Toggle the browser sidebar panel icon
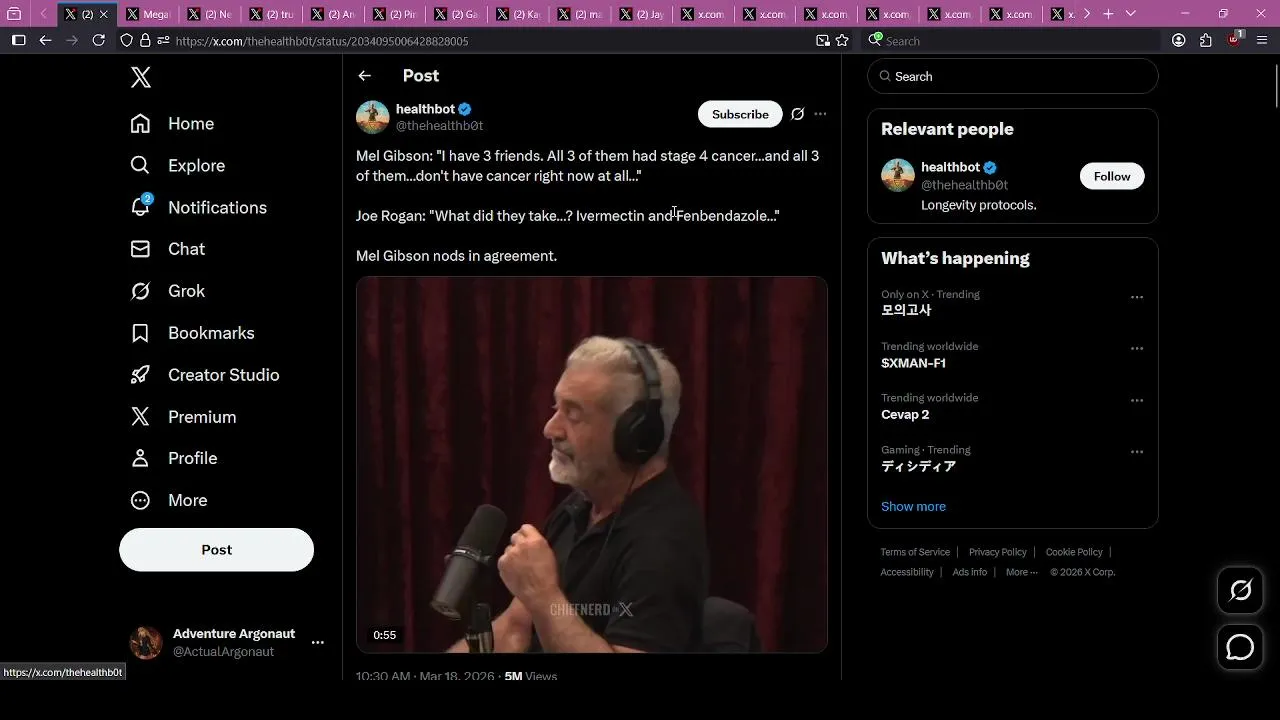The image size is (1280, 720). click(18, 40)
